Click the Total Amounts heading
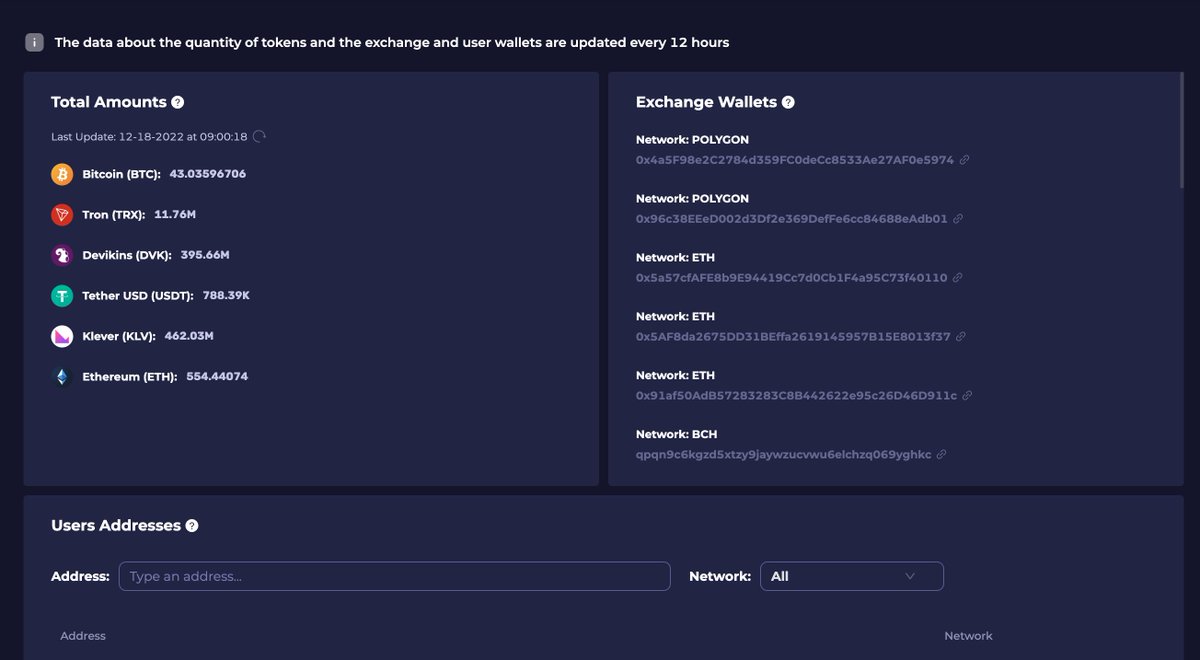 [x=109, y=102]
